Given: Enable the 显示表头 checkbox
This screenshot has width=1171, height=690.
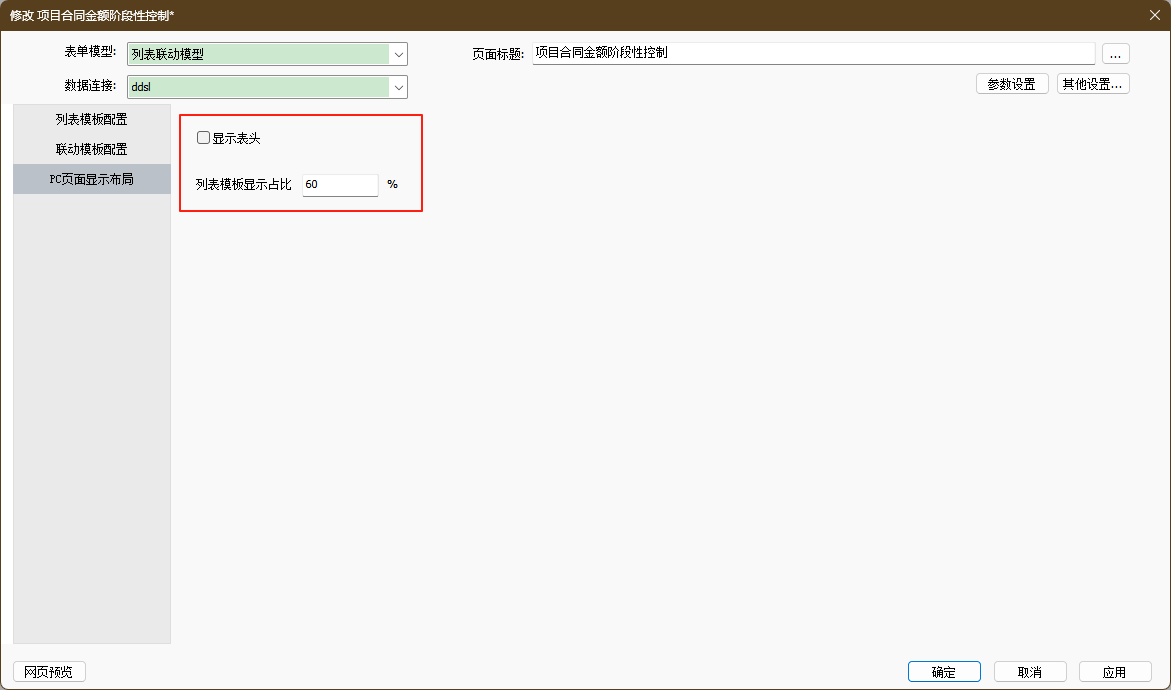Looking at the screenshot, I should tap(204, 138).
